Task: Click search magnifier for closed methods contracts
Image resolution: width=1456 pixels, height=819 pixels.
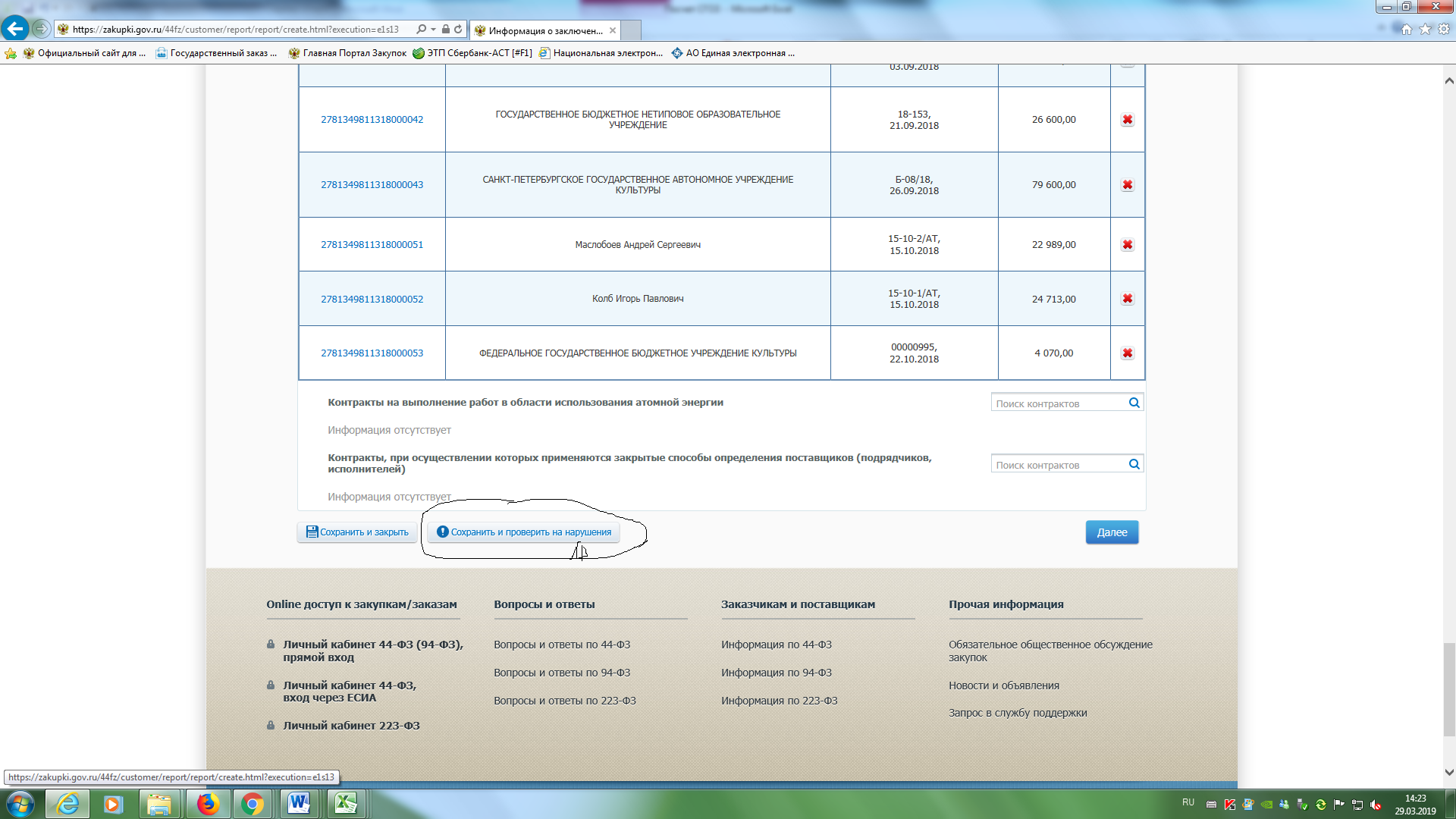Action: 1134,464
